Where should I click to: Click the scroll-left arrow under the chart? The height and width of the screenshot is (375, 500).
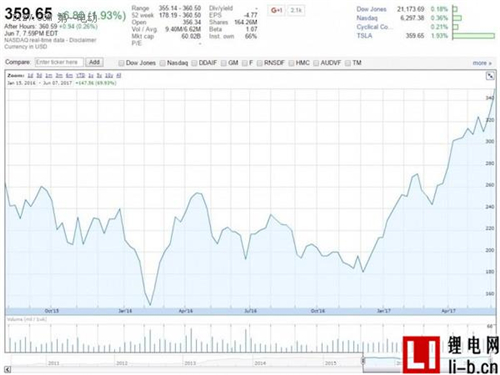pos(7,369)
